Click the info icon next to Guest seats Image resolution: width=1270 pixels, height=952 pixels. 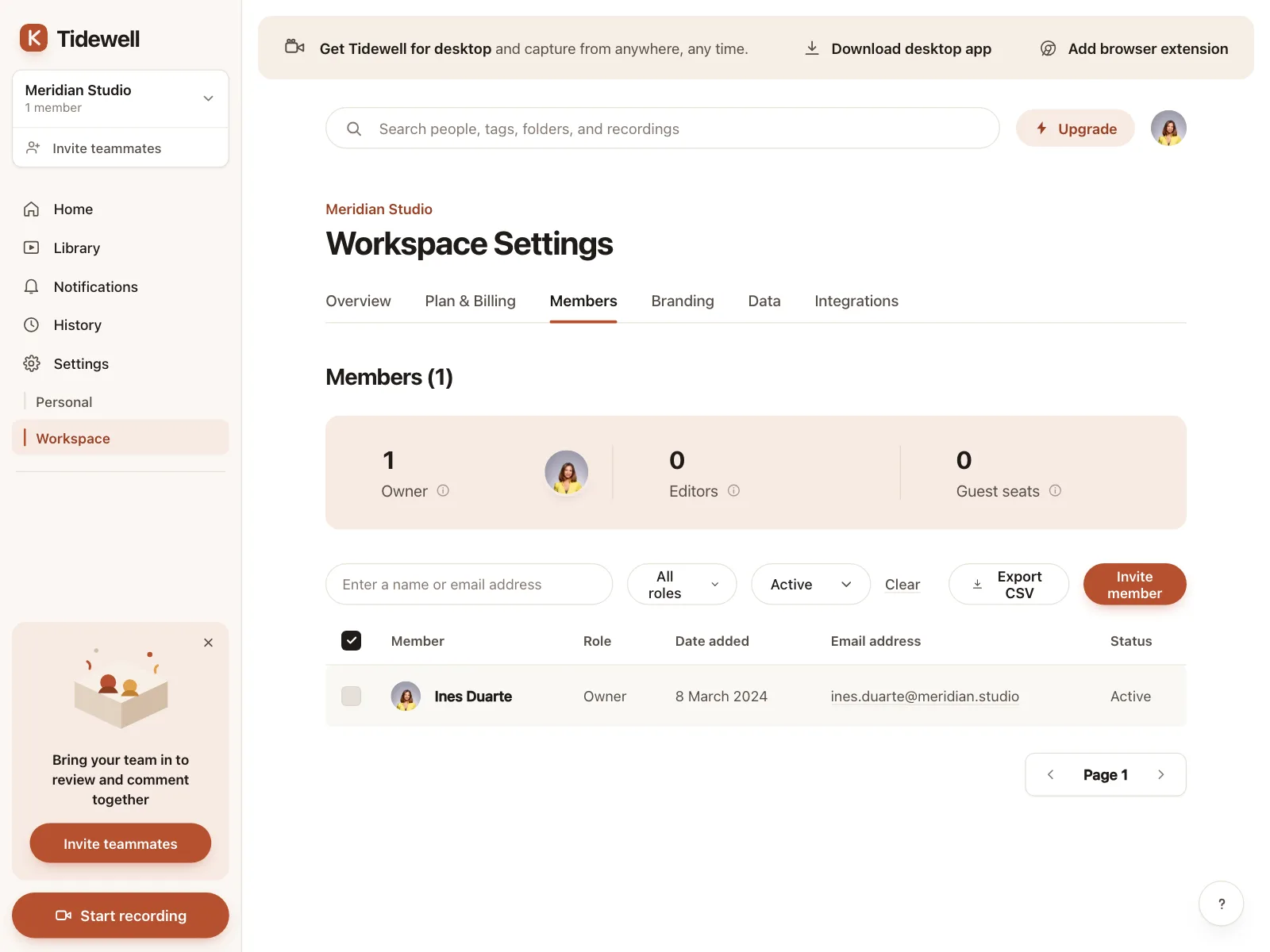(x=1055, y=490)
